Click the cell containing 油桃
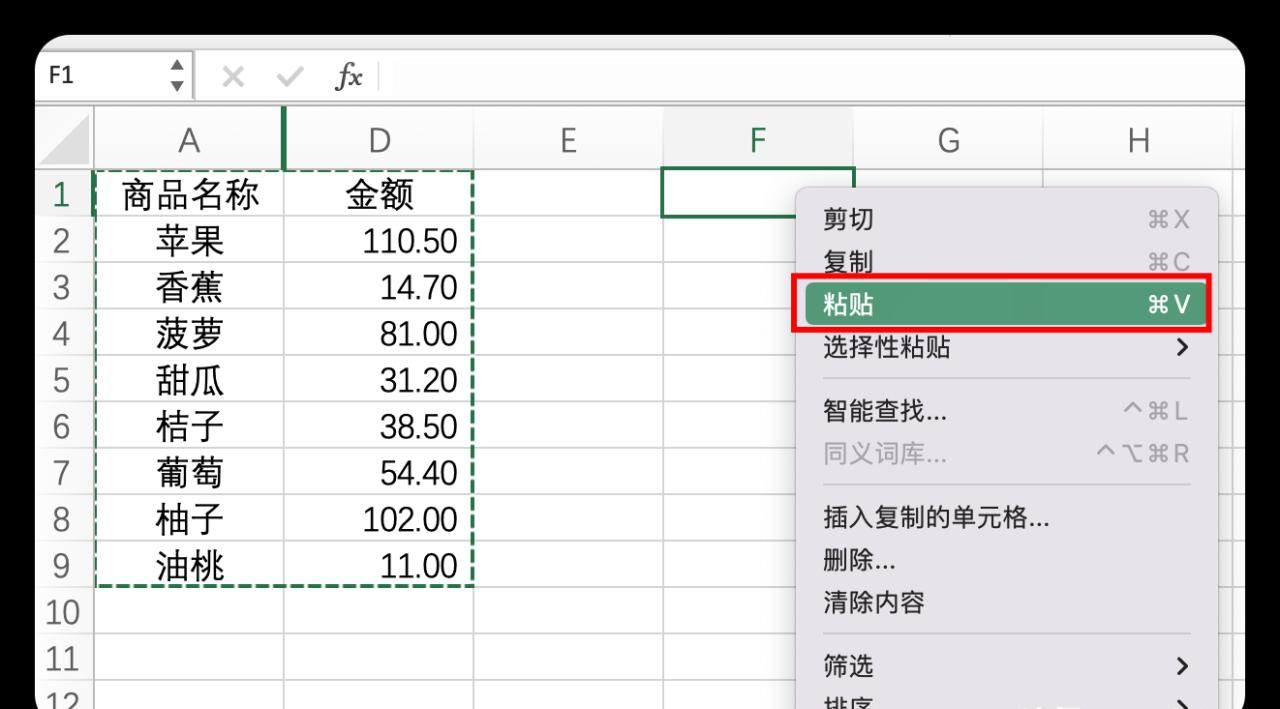This screenshot has width=1280, height=709. pos(189,566)
